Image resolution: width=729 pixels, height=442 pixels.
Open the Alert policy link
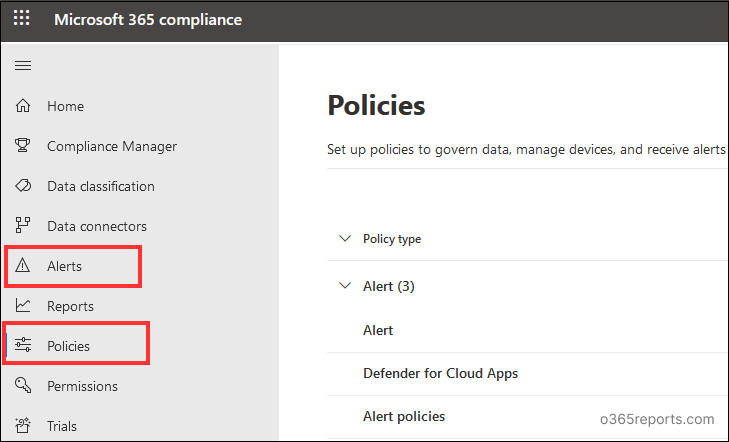click(378, 330)
